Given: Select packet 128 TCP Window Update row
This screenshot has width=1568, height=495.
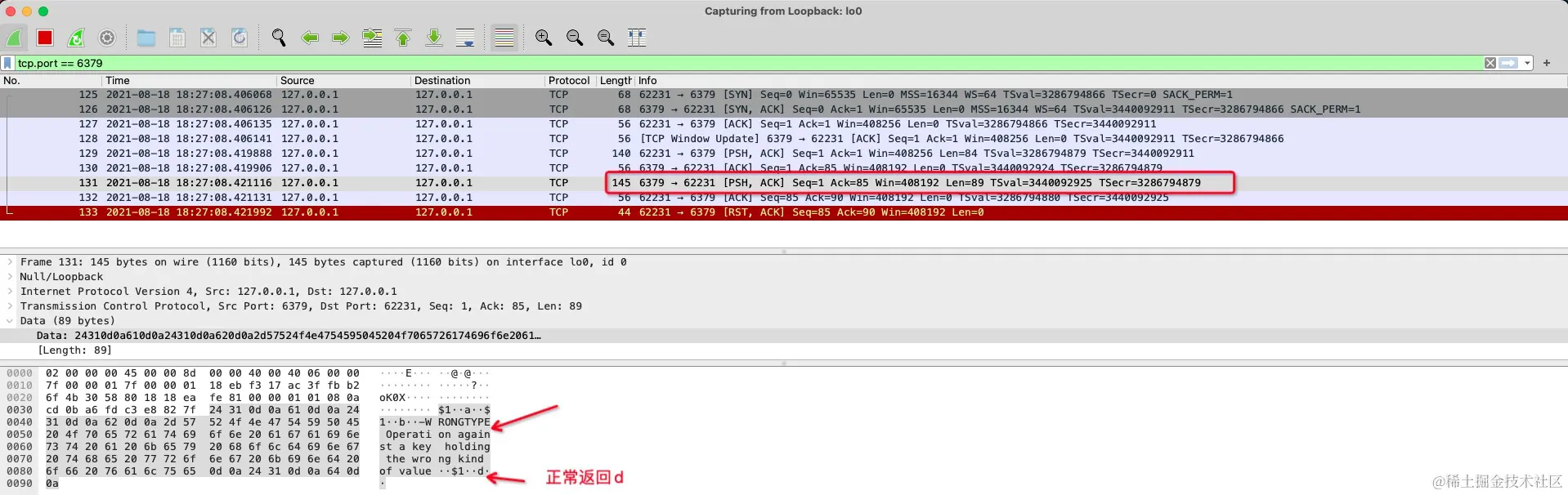Looking at the screenshot, I should (784, 139).
